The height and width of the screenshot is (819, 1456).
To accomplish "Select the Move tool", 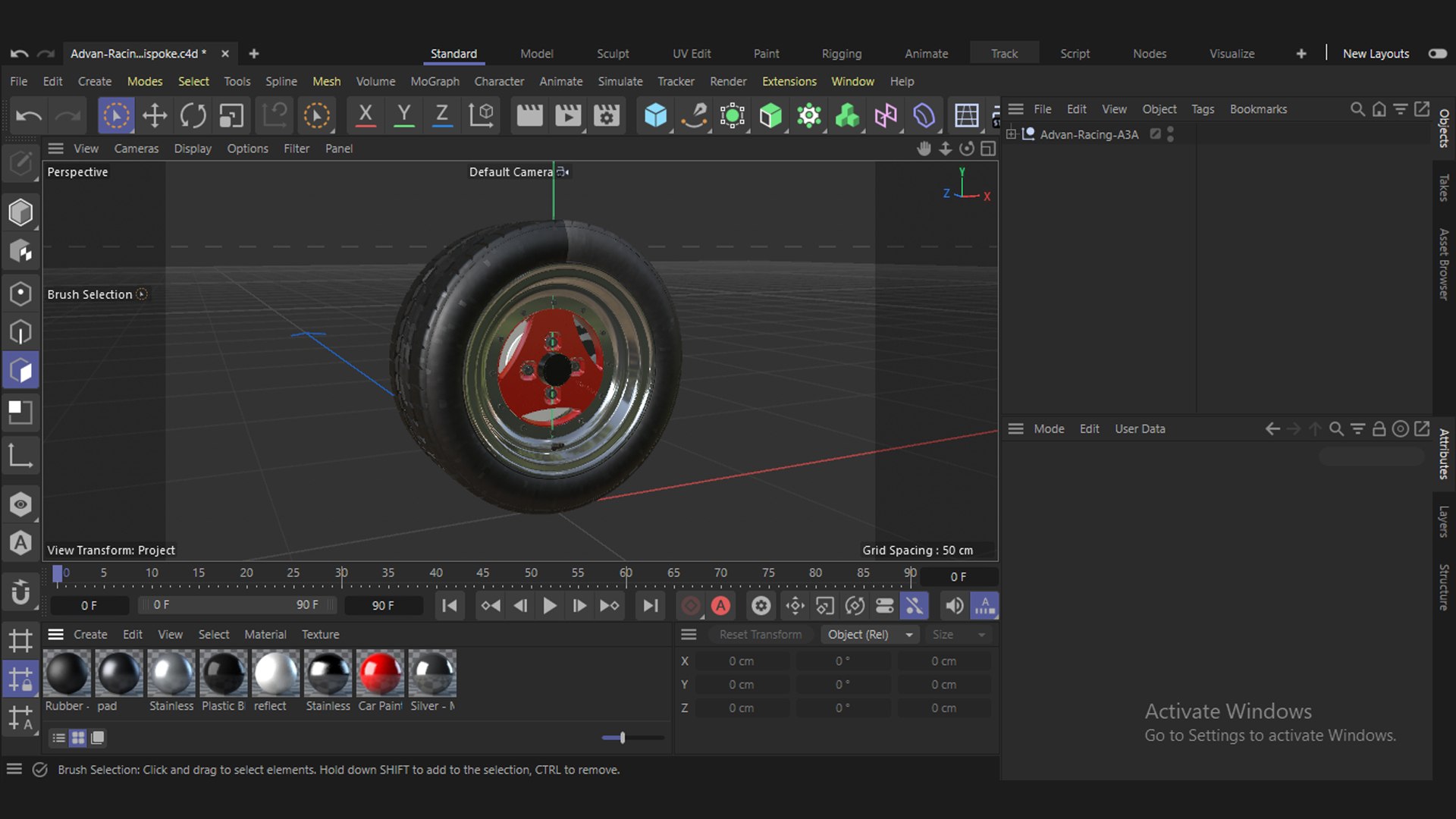I will 155,116.
